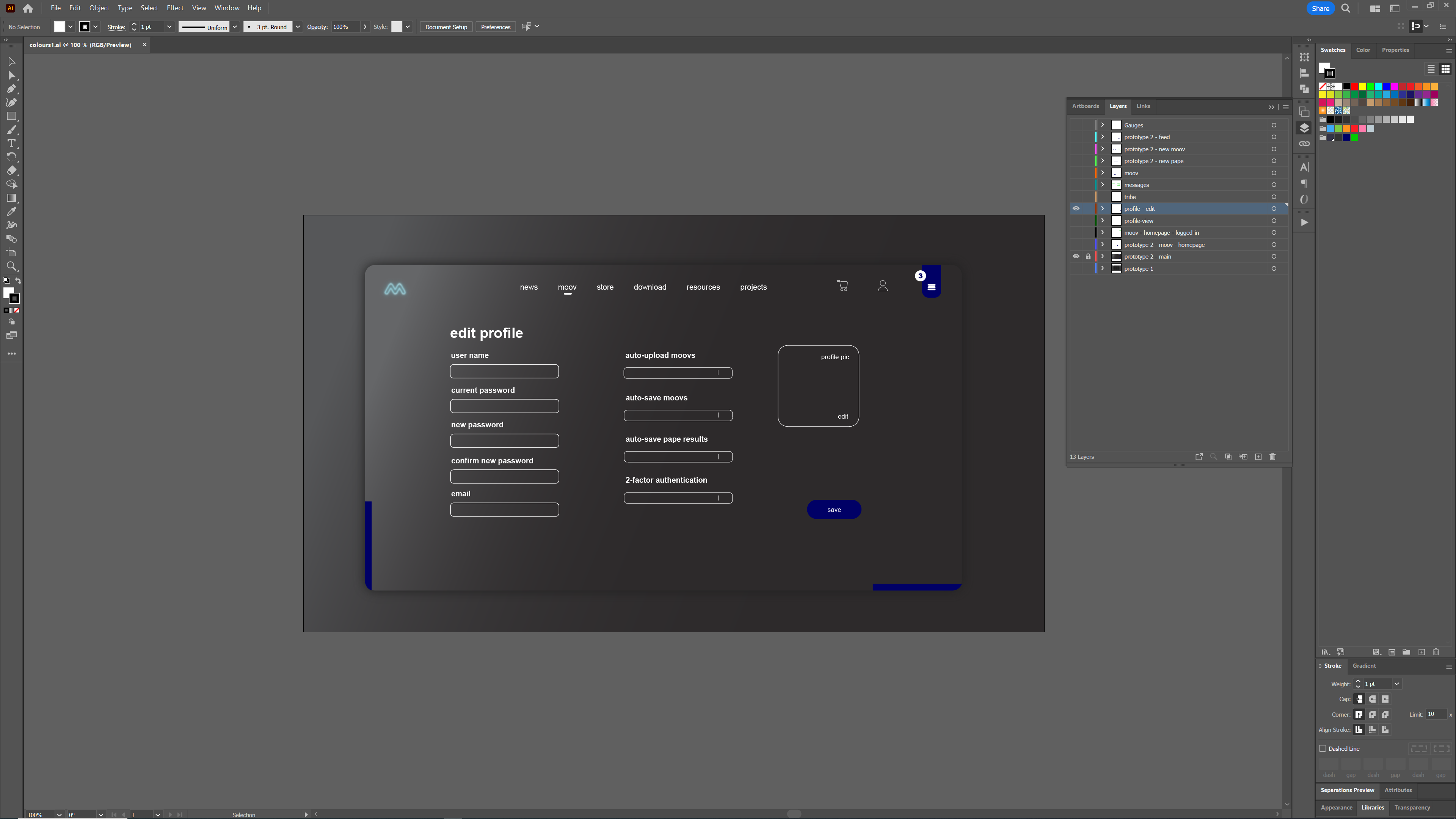Open Layers panel icon in dock strip
This screenshot has height=819, width=1456.
point(1304,128)
